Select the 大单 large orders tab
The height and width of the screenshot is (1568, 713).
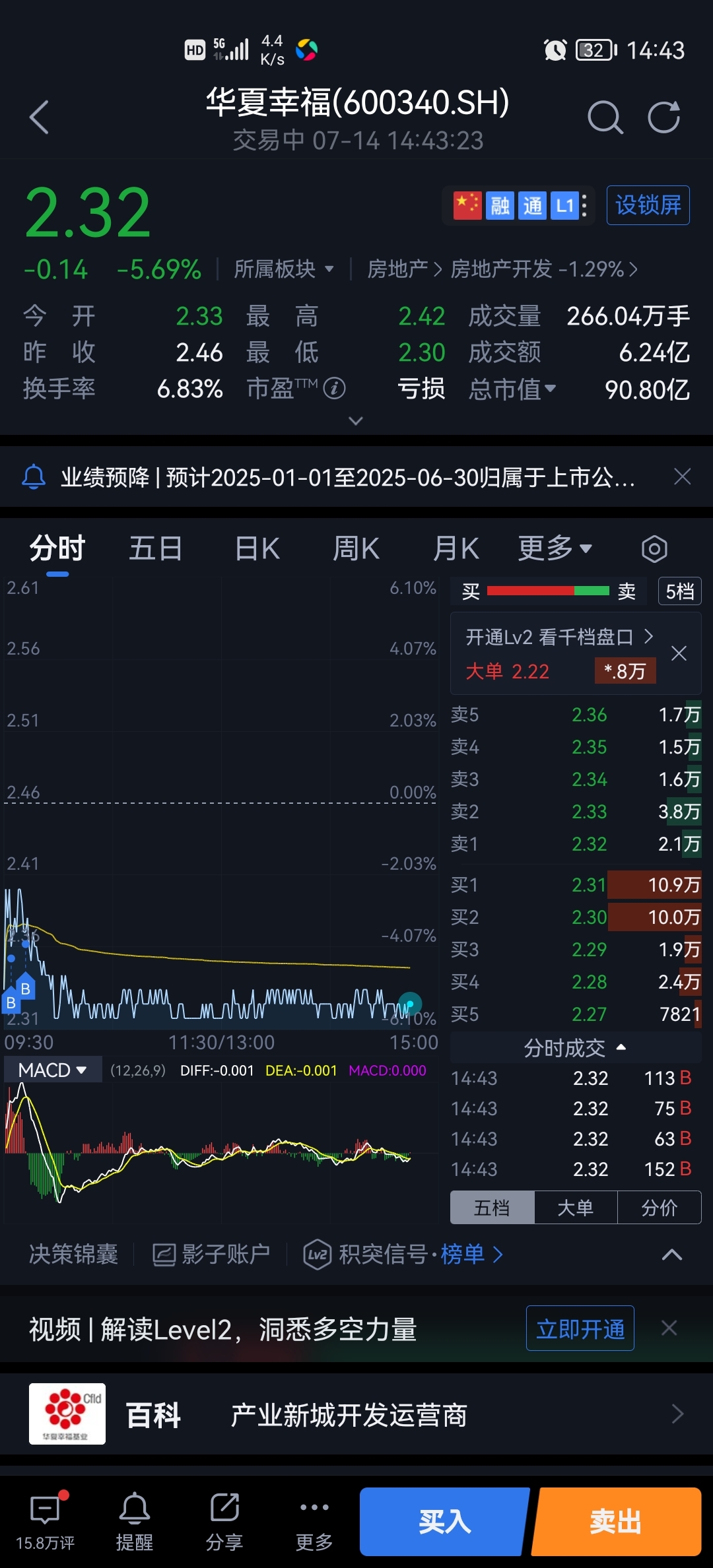[x=576, y=1208]
